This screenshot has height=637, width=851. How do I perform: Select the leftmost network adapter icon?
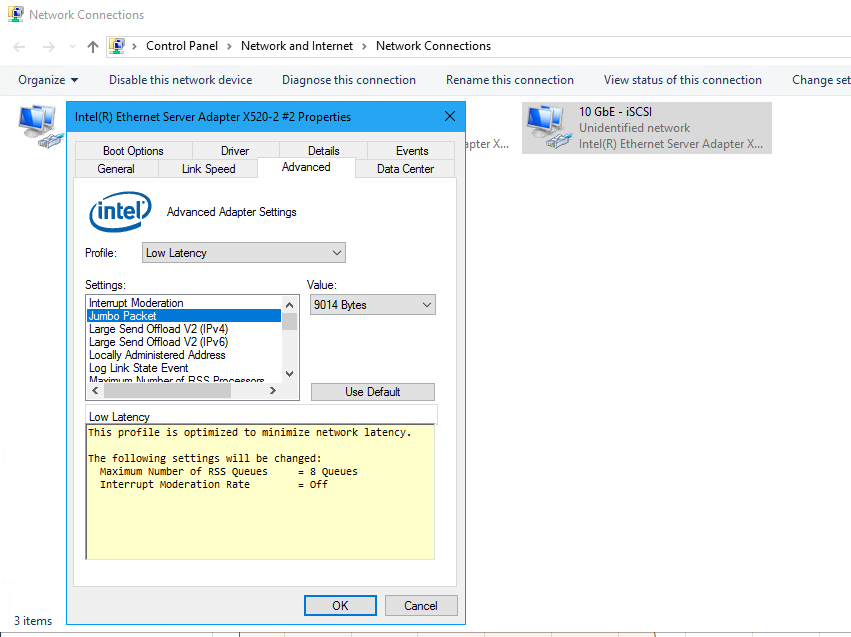41,126
